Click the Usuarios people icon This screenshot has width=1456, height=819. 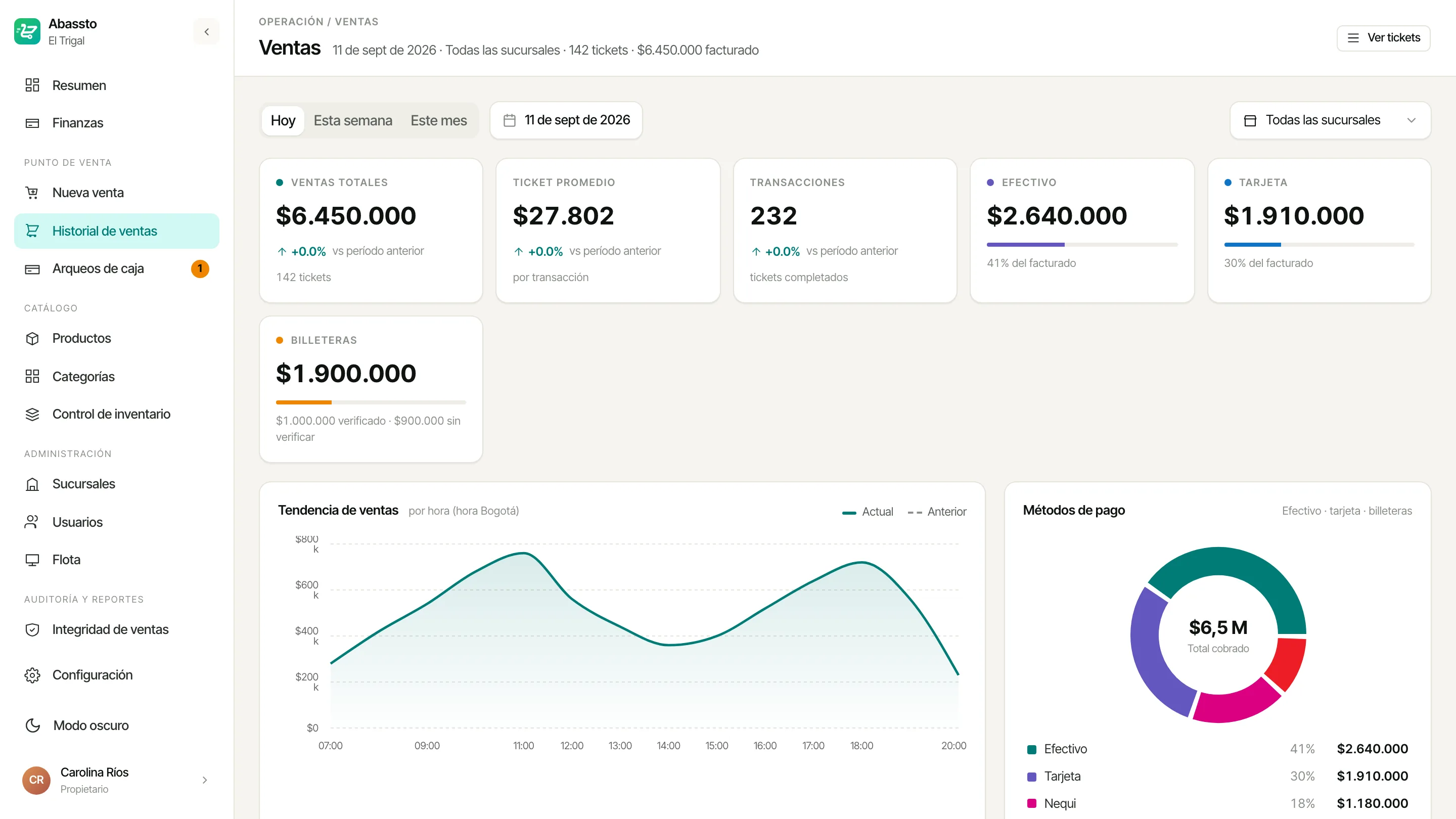(x=32, y=522)
